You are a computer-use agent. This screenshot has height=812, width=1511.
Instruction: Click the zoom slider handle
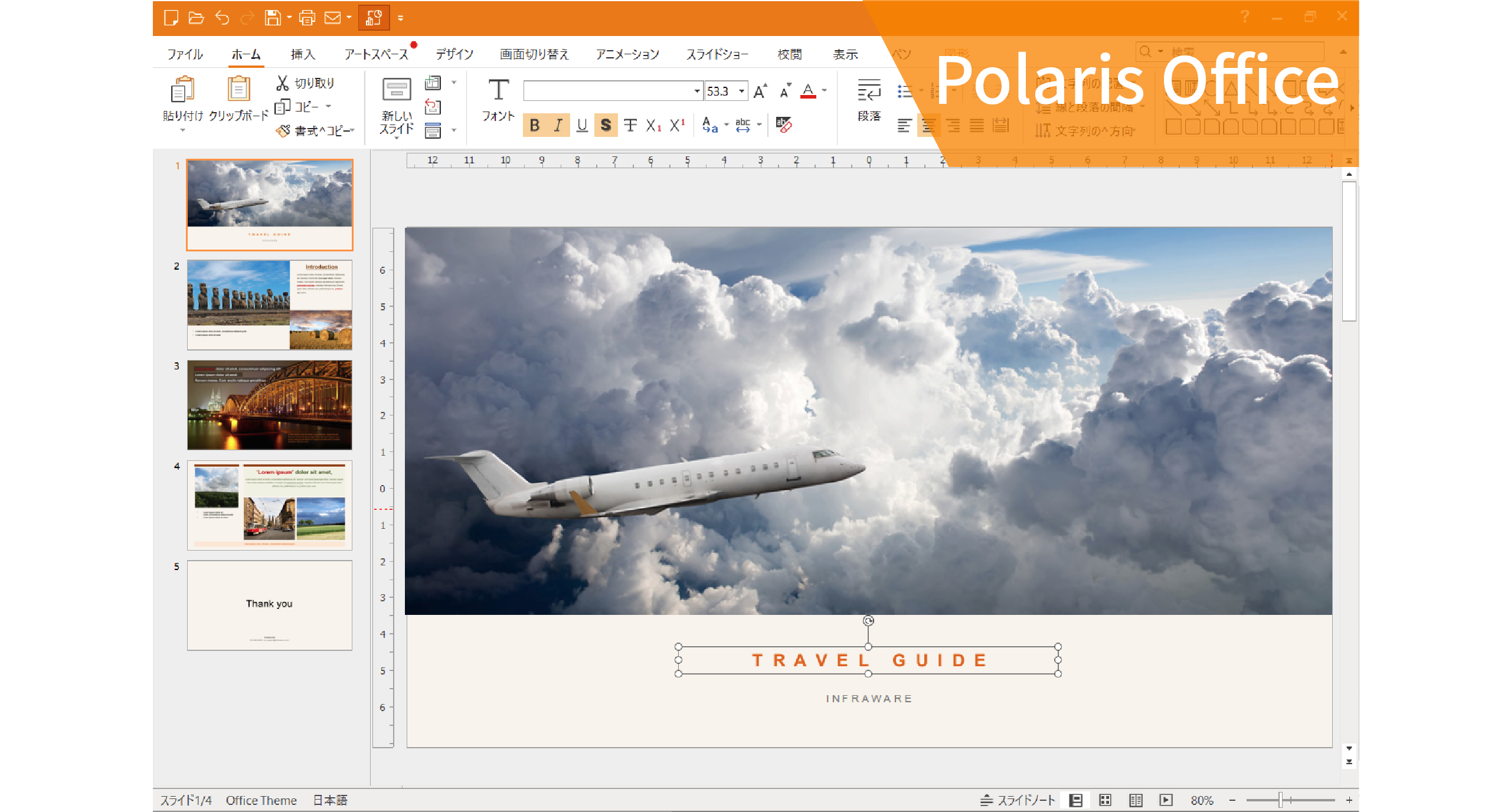click(1280, 800)
